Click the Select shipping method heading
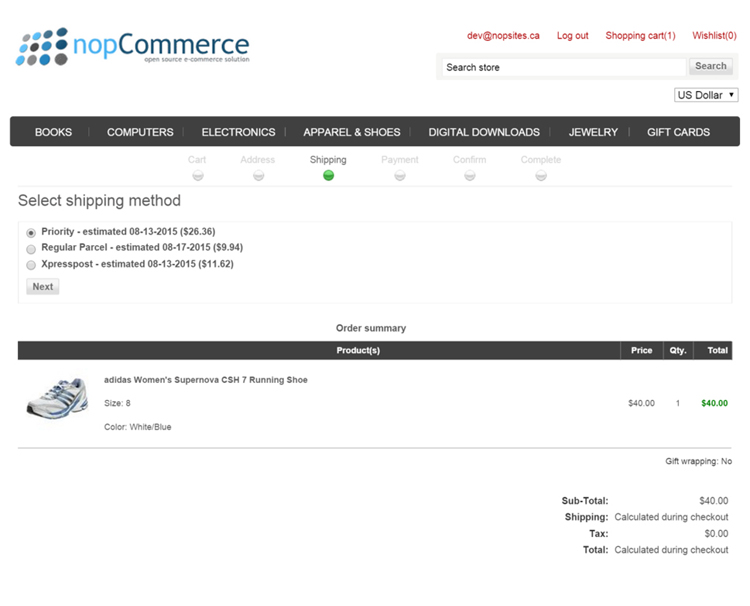750x606 pixels. click(x=99, y=200)
